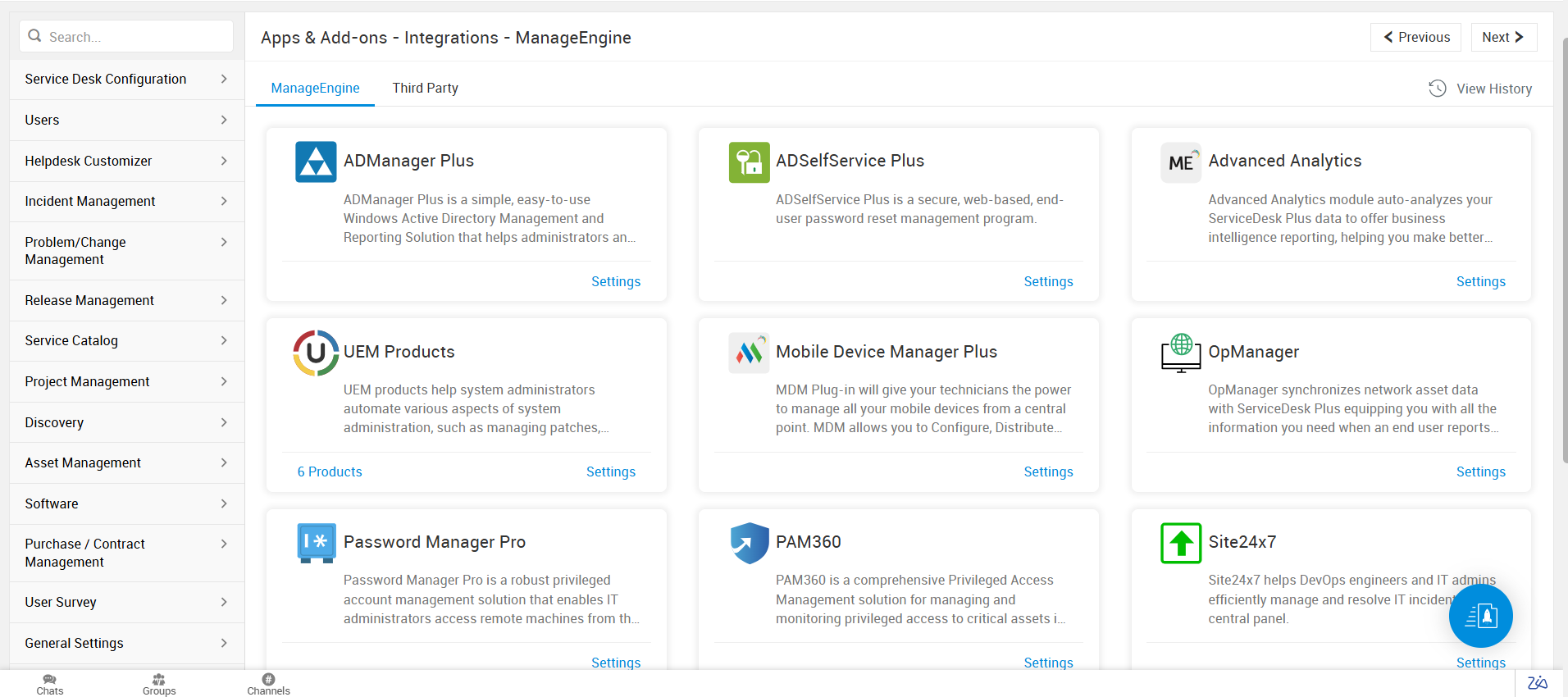Open Chats in the bottom bar
Viewport: 1568px width, 697px height.
pos(49,684)
